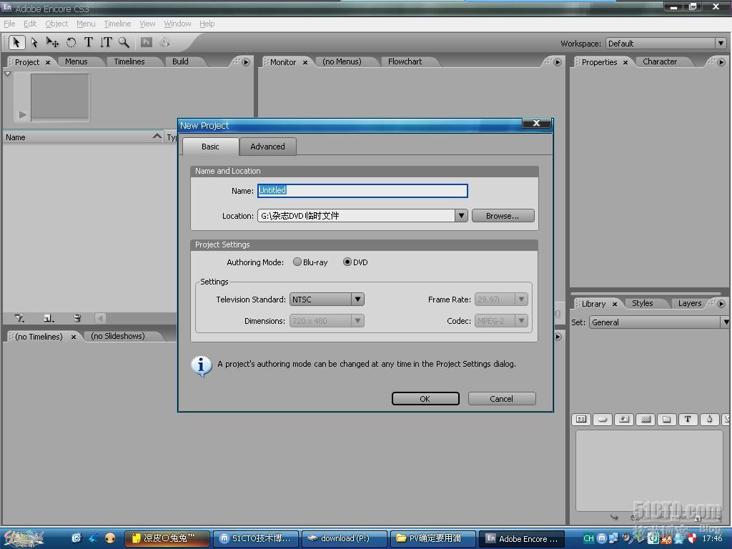
Task: Select the Direct Select tool
Action: (35, 42)
